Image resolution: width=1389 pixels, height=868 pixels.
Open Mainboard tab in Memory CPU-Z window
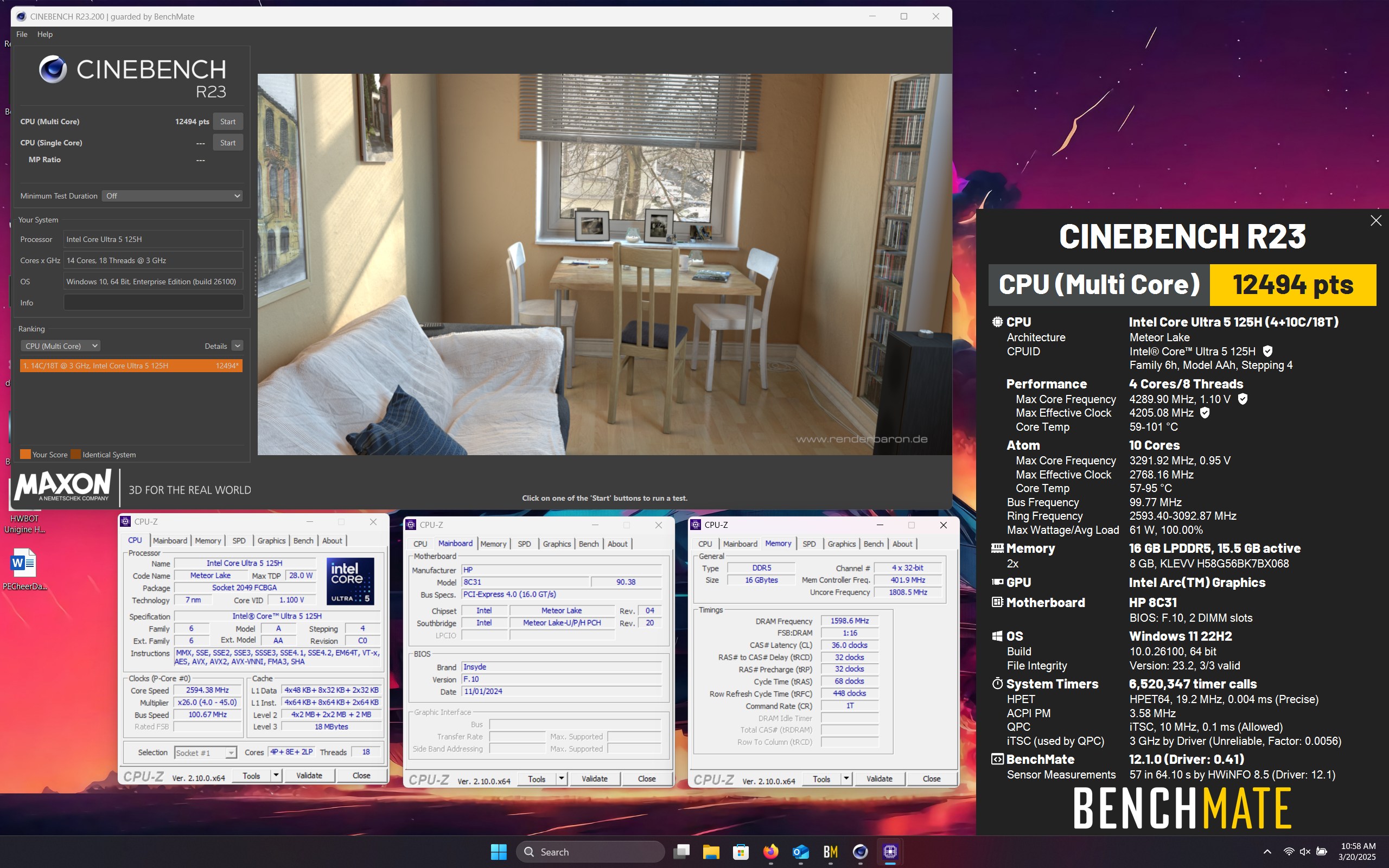pyautogui.click(x=740, y=544)
